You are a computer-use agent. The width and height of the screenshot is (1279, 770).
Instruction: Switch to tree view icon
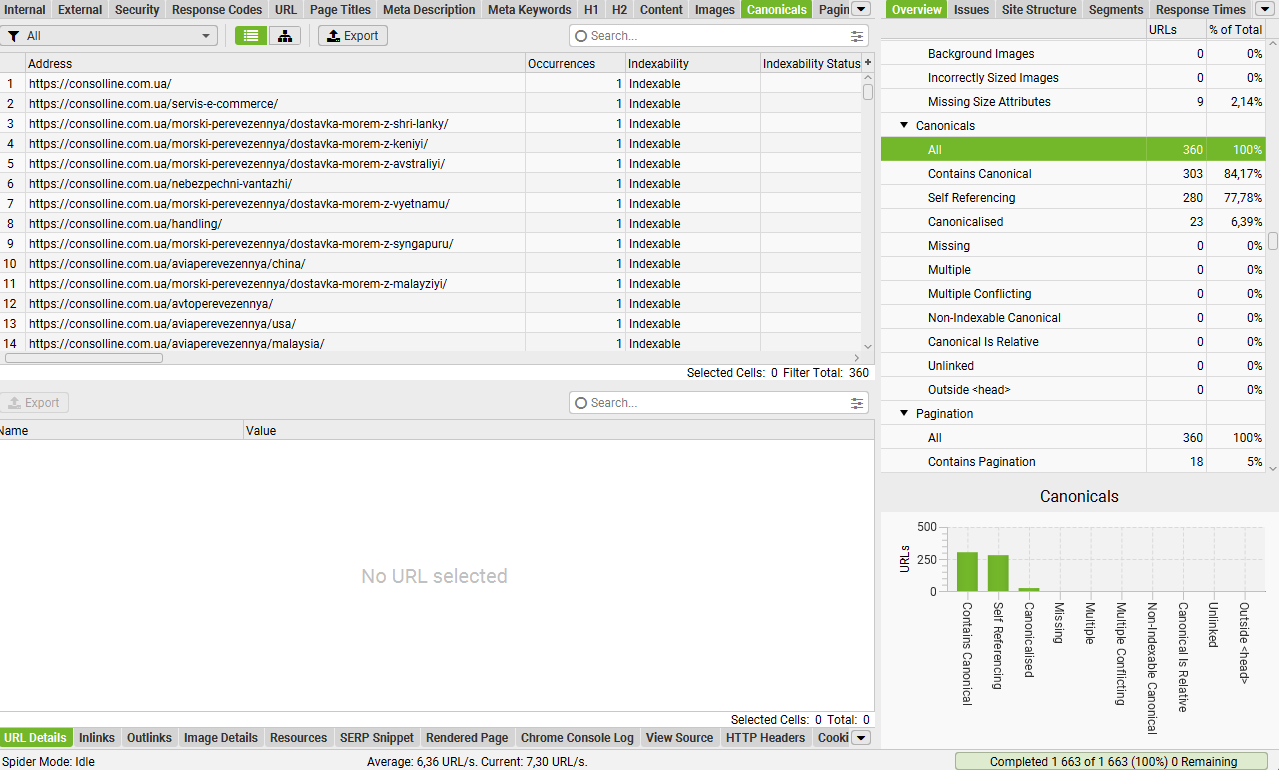[x=285, y=36]
